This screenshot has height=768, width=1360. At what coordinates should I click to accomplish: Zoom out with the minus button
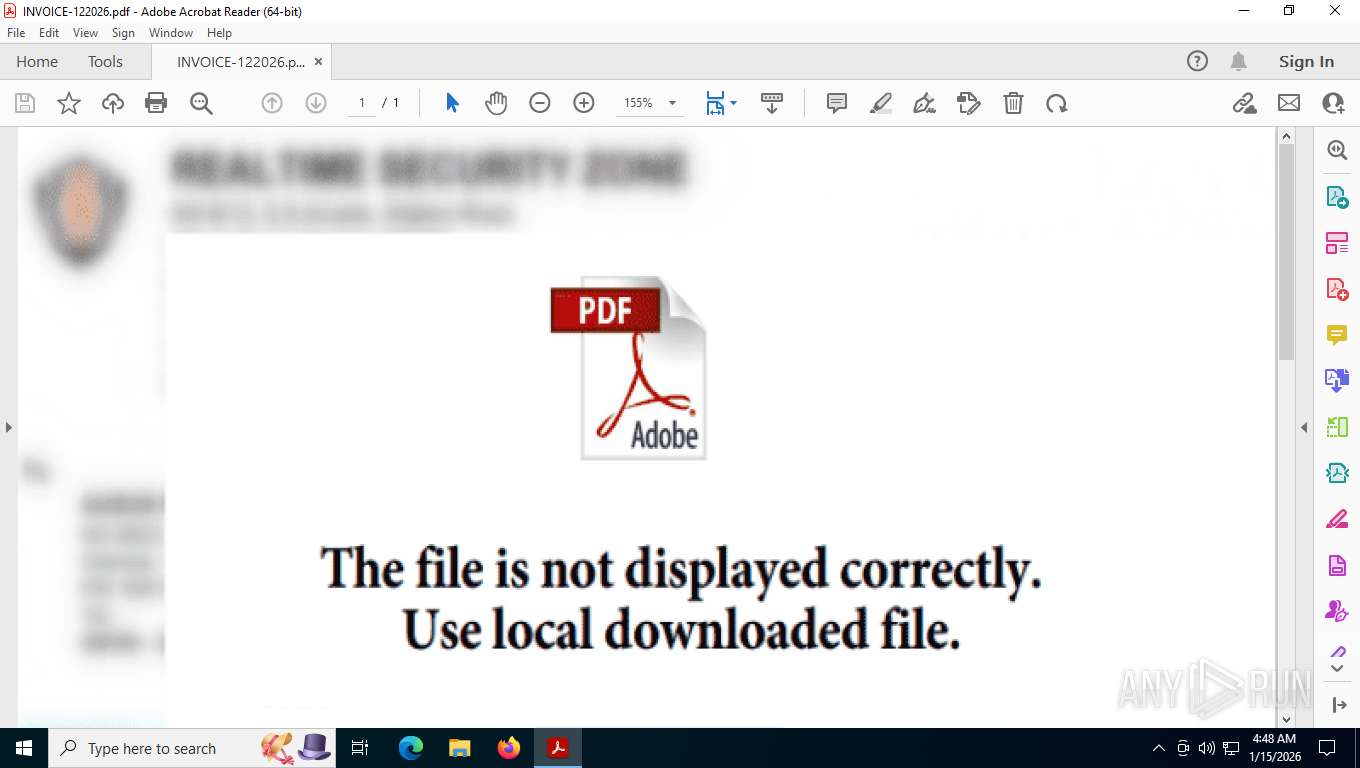(540, 103)
